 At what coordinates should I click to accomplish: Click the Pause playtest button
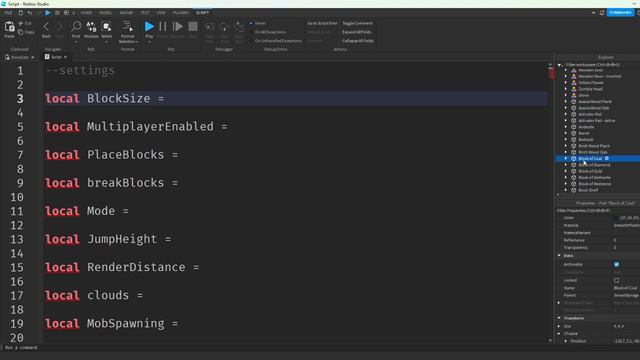coord(162,27)
